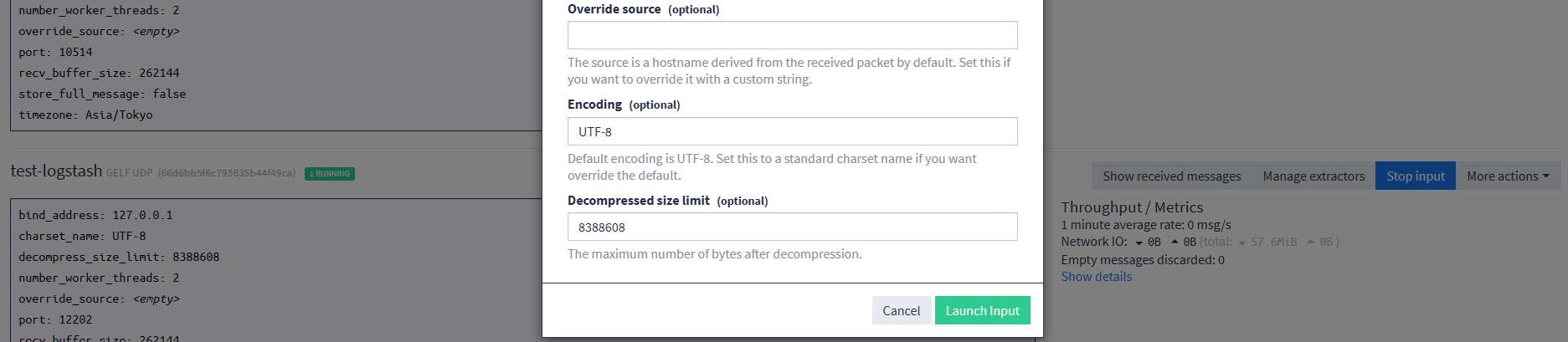
Task: Show details of throughput metrics
Action: pos(1096,277)
